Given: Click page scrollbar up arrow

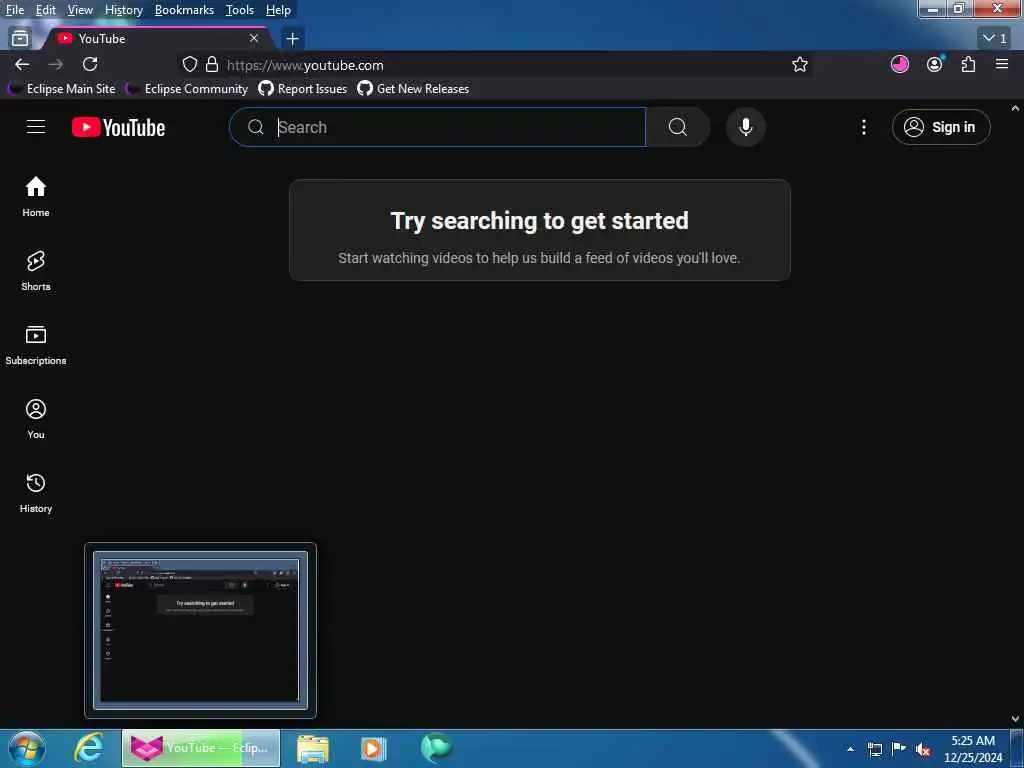Looking at the screenshot, I should pos(1016,108).
